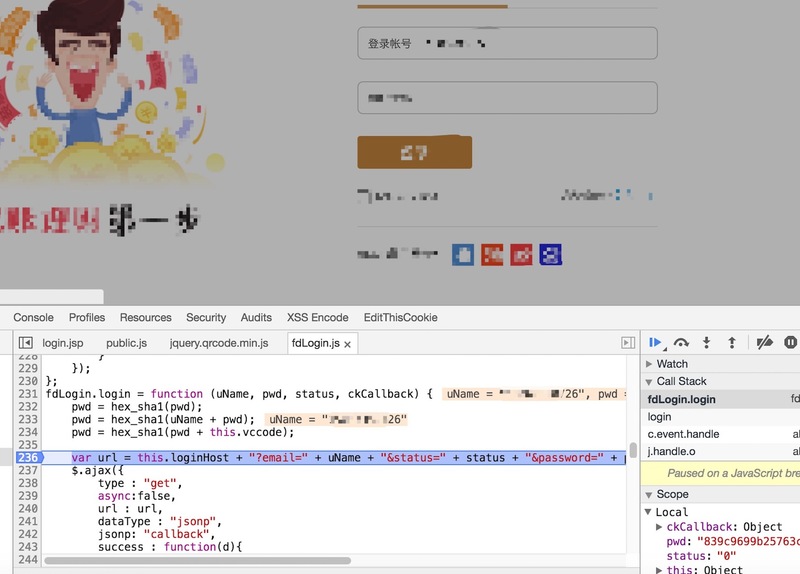Toggle pause on exceptions button

point(790,342)
